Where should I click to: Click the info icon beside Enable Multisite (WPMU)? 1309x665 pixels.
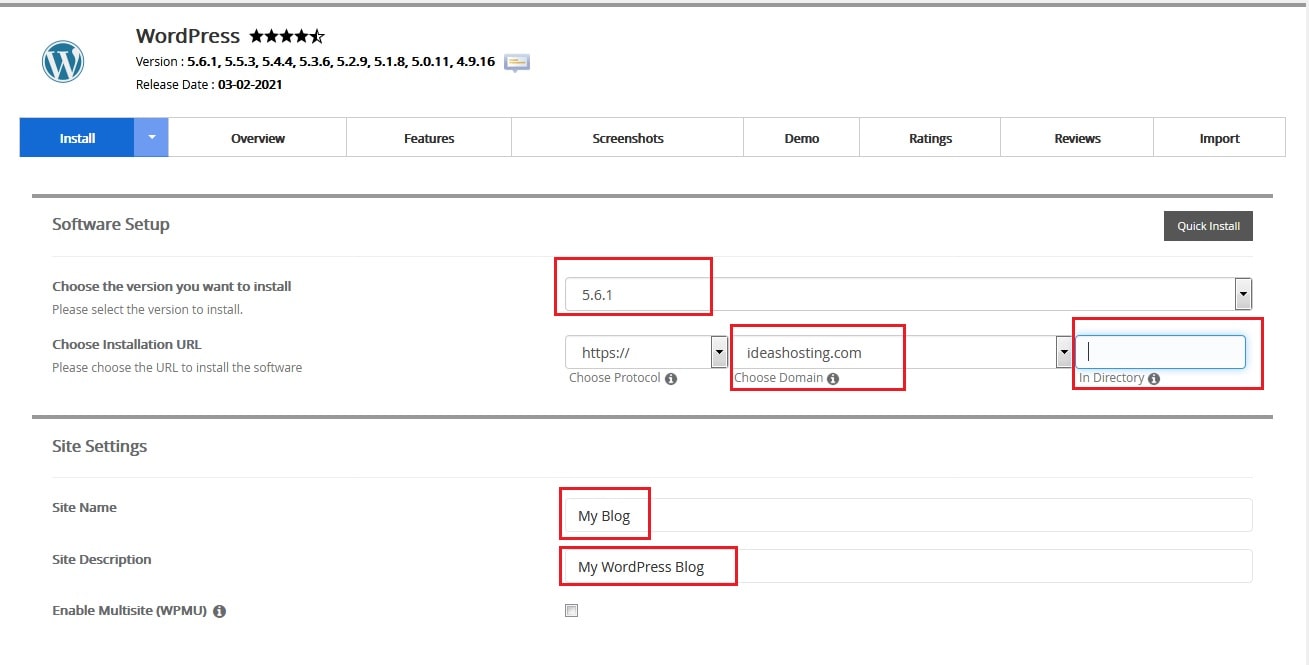click(219, 610)
